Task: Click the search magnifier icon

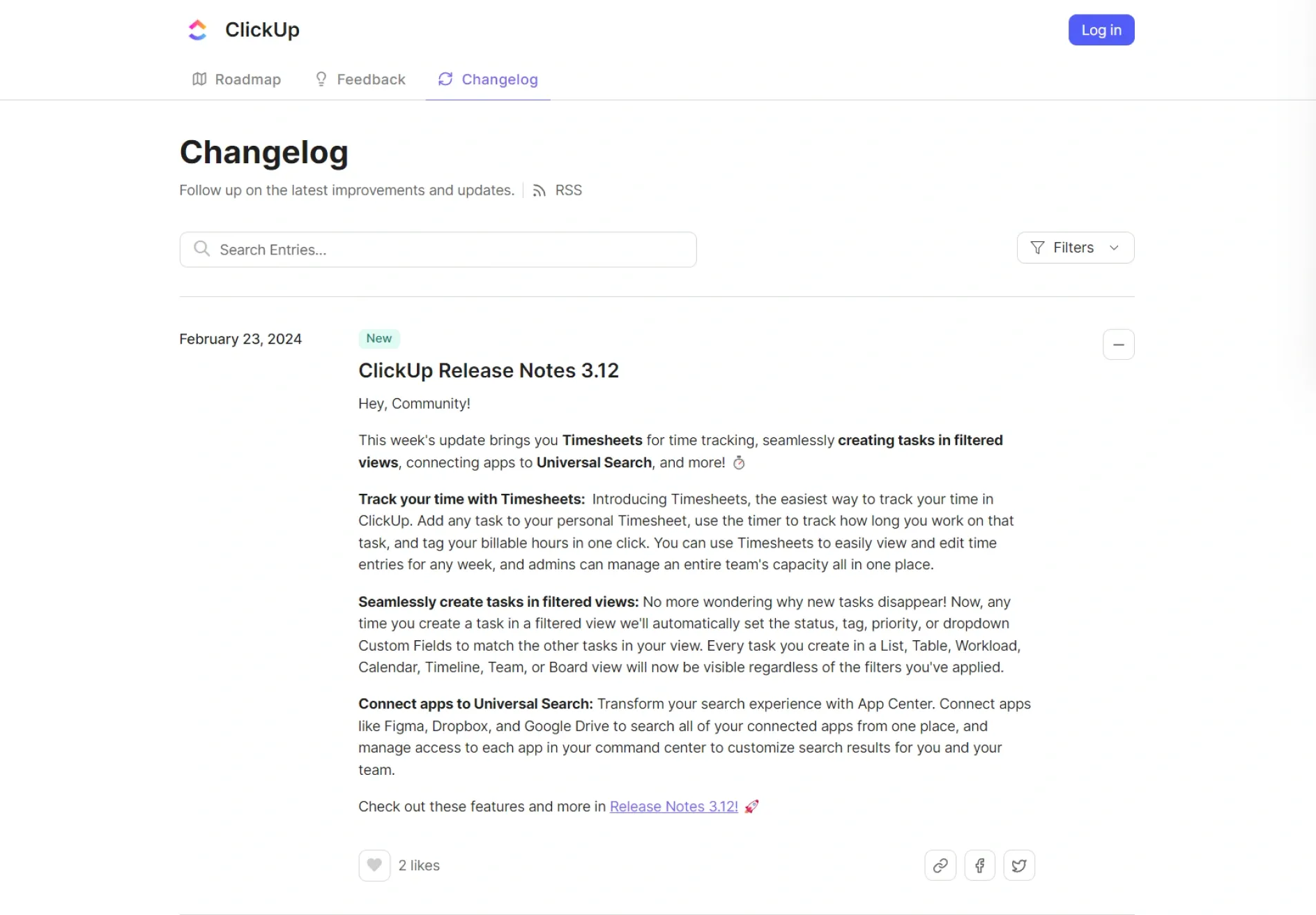Action: tap(202, 249)
